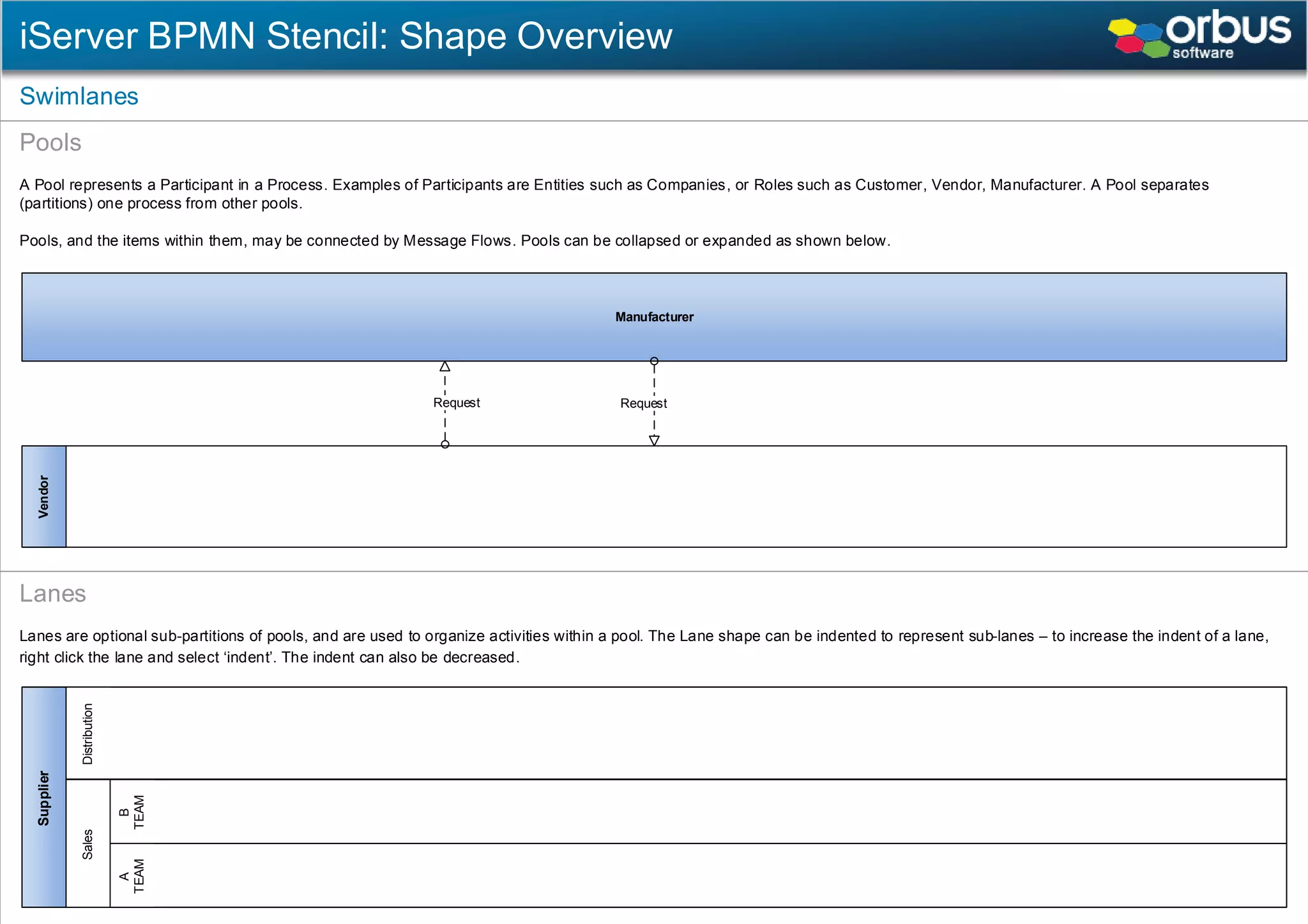The height and width of the screenshot is (924, 1308).
Task: Select the Distribution lane label
Action: click(x=87, y=734)
